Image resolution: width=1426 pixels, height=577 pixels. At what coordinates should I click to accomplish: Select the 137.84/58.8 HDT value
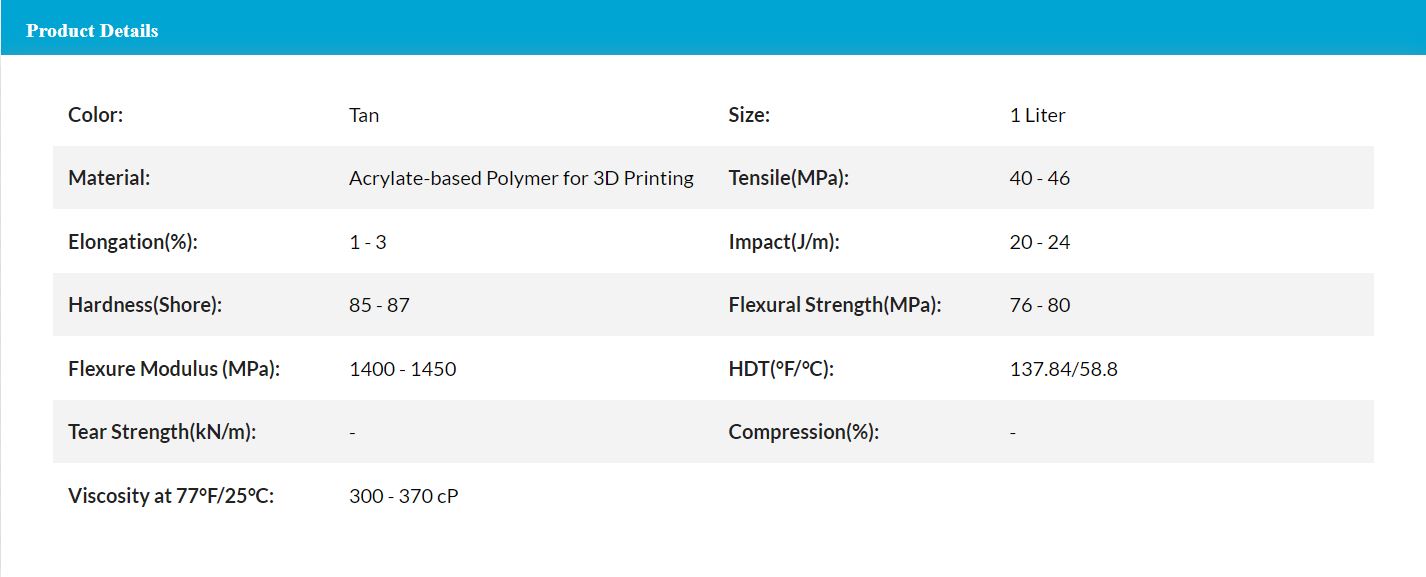tap(1063, 369)
